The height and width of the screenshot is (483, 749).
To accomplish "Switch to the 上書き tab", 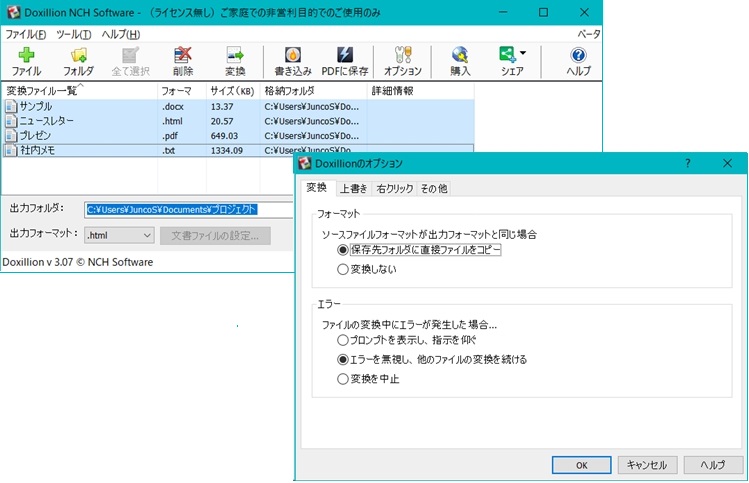I will pyautogui.click(x=353, y=189).
